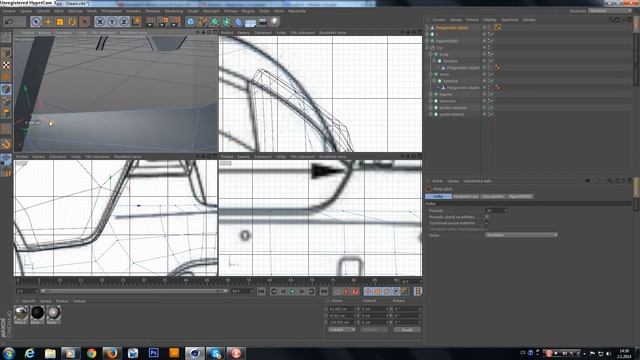Click the Make Editable icon atop left sidebar
Screen dimensions: 640x360
point(6,38)
